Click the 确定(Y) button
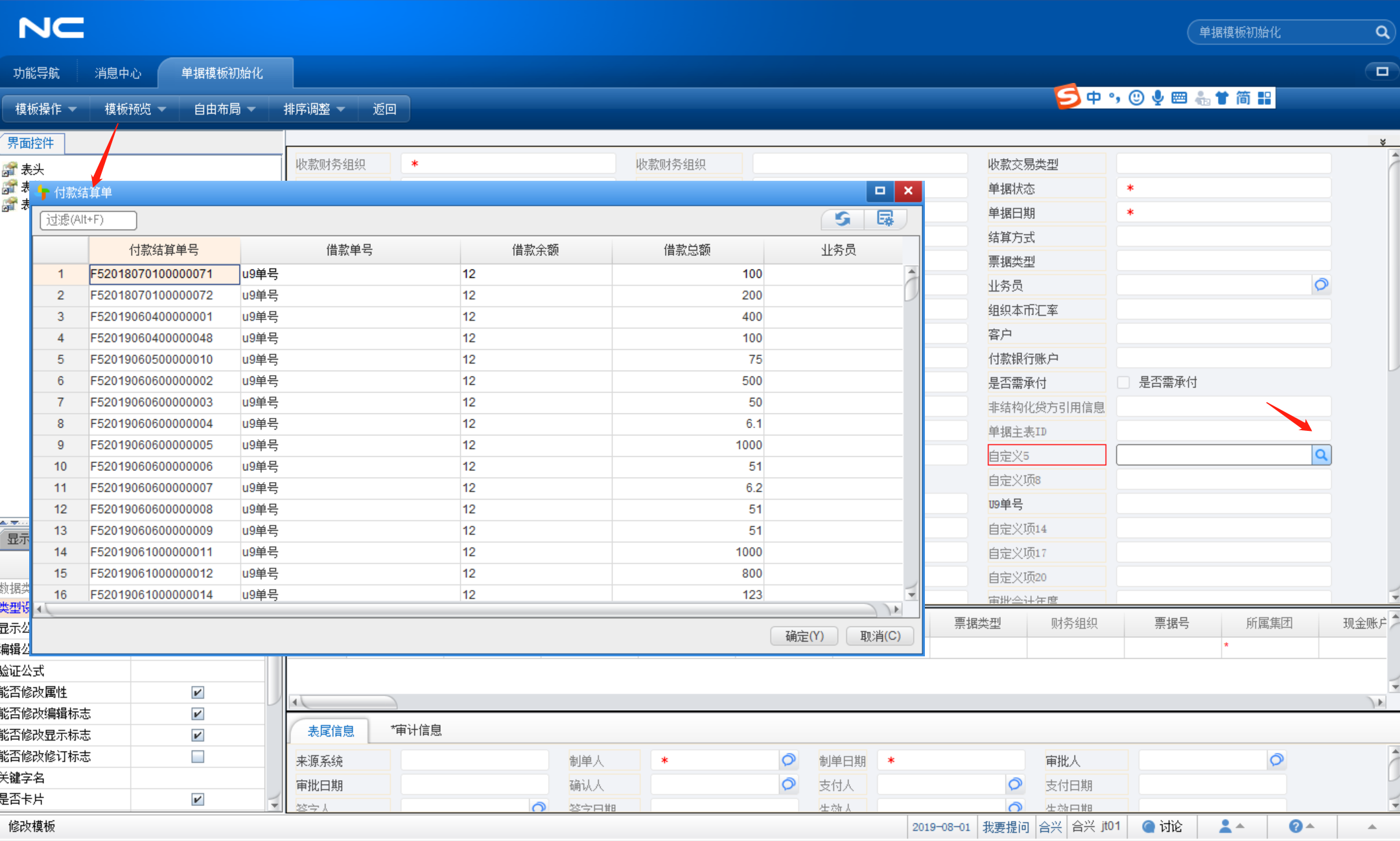 tap(803, 636)
